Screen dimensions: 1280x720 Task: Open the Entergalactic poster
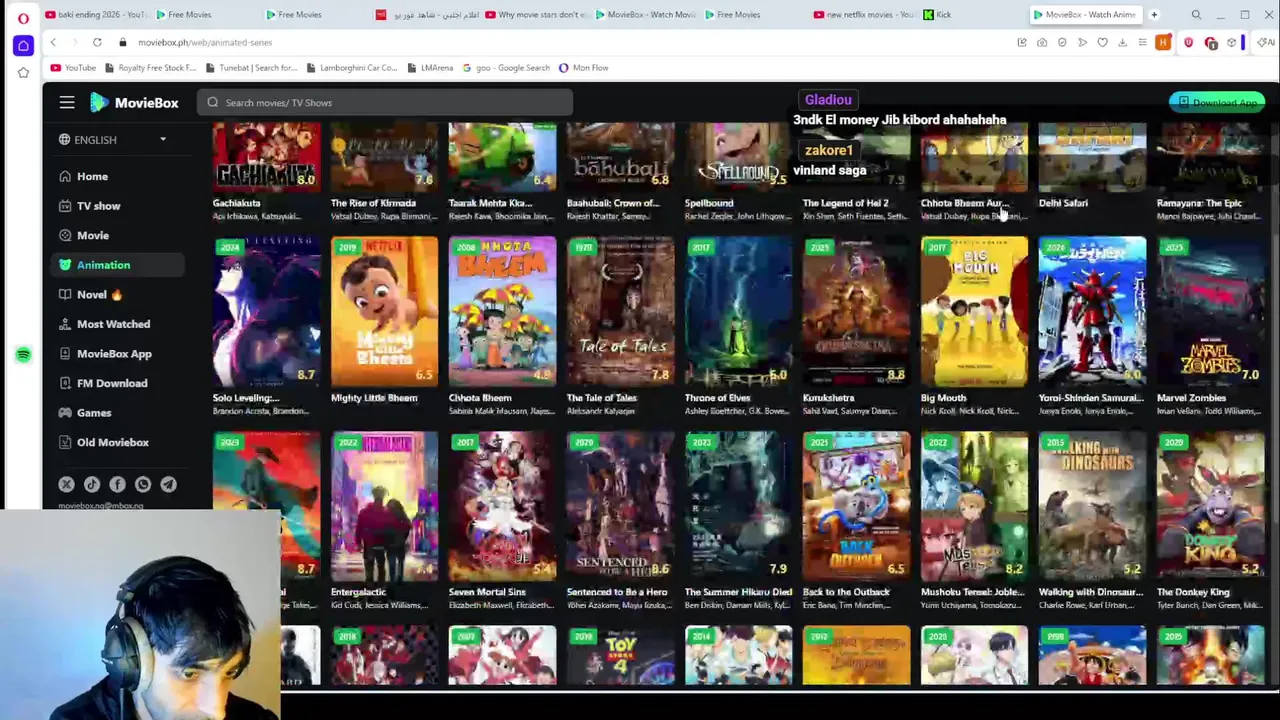coord(384,507)
